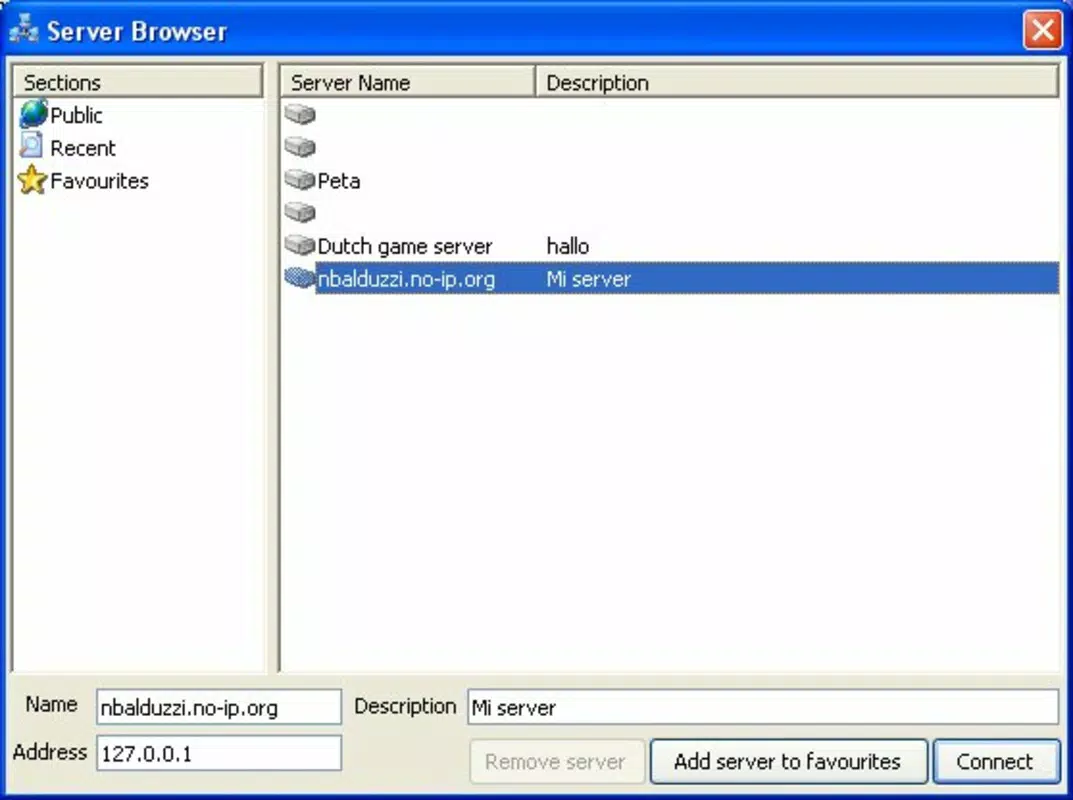
Task: Click Add server to favourites
Action: click(788, 761)
